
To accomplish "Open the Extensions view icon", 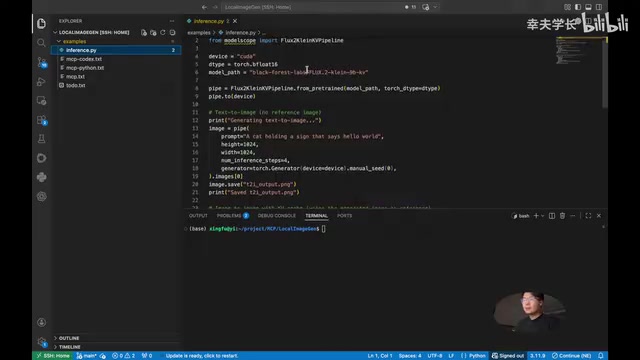I will [42, 120].
